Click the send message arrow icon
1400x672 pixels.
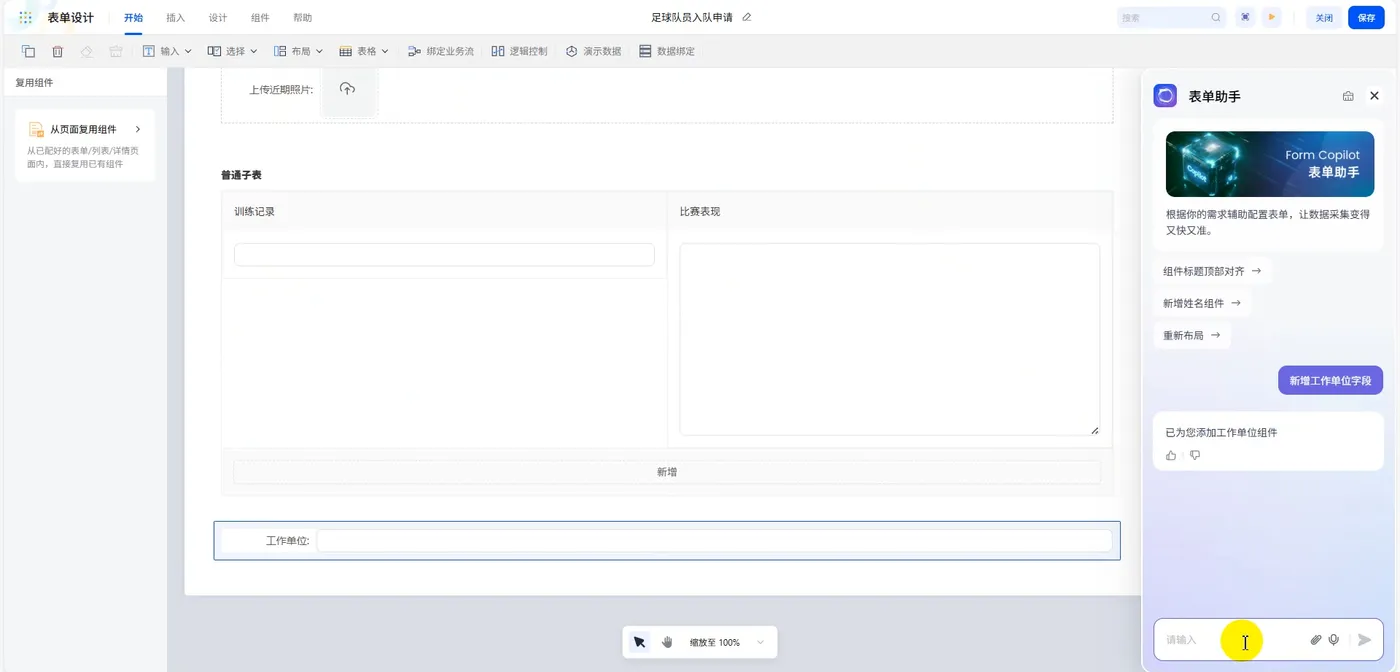click(x=1364, y=640)
